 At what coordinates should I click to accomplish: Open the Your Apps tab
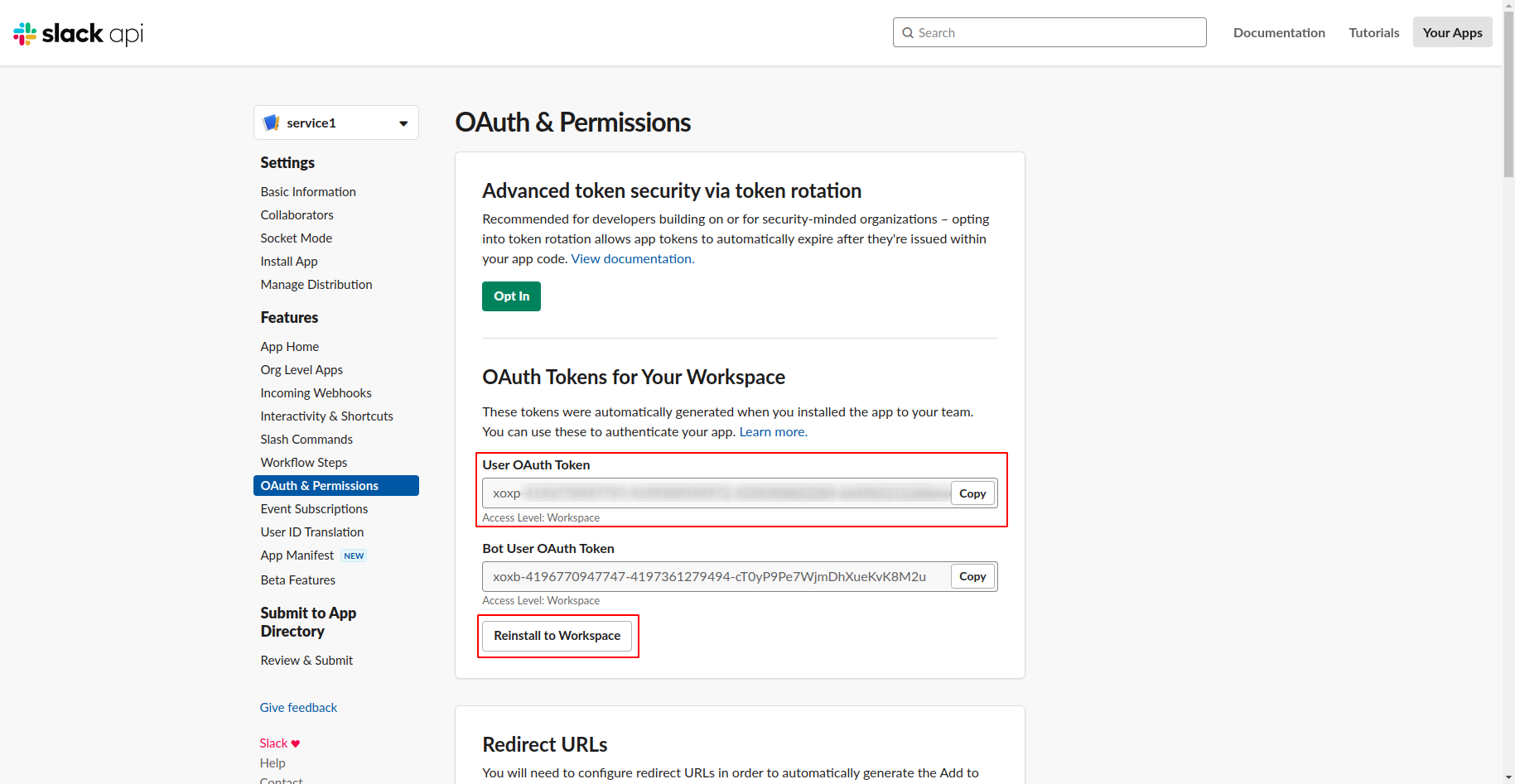tap(1452, 33)
